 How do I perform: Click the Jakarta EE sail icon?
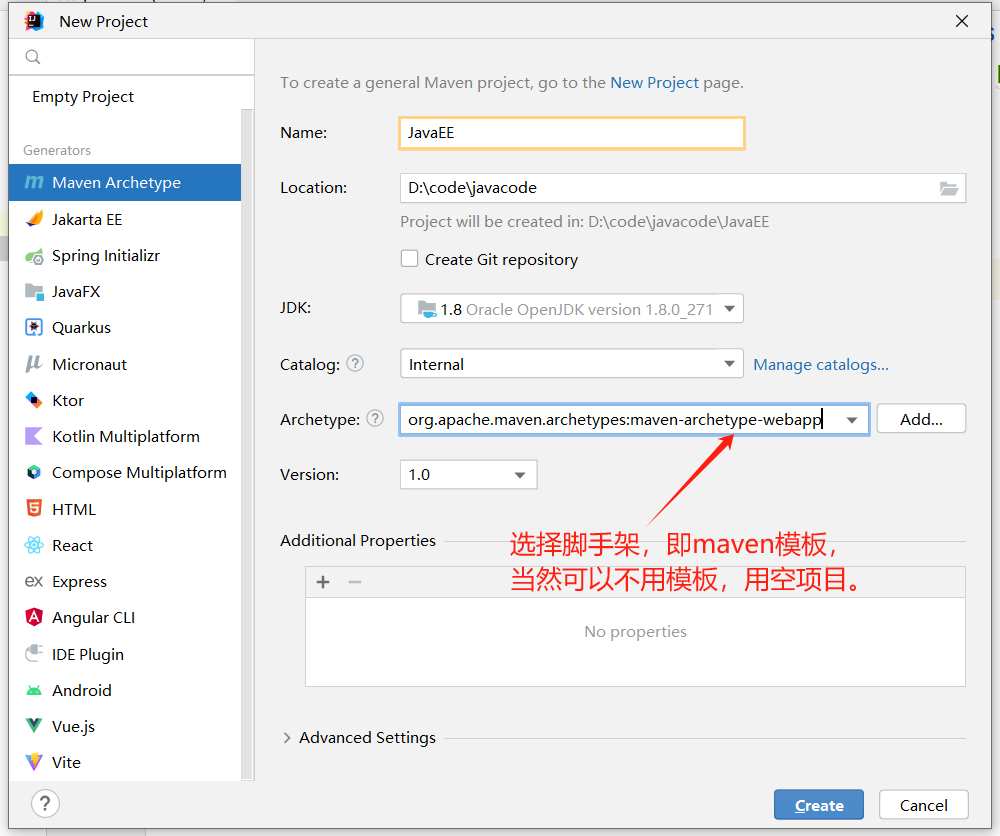(34, 219)
